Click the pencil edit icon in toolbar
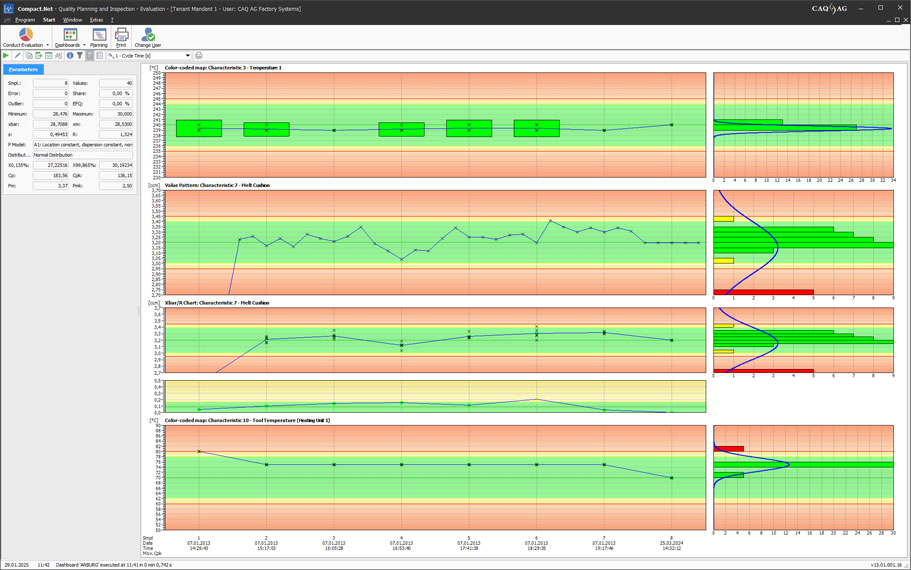Viewport: 911px width, 570px height. coord(17,56)
